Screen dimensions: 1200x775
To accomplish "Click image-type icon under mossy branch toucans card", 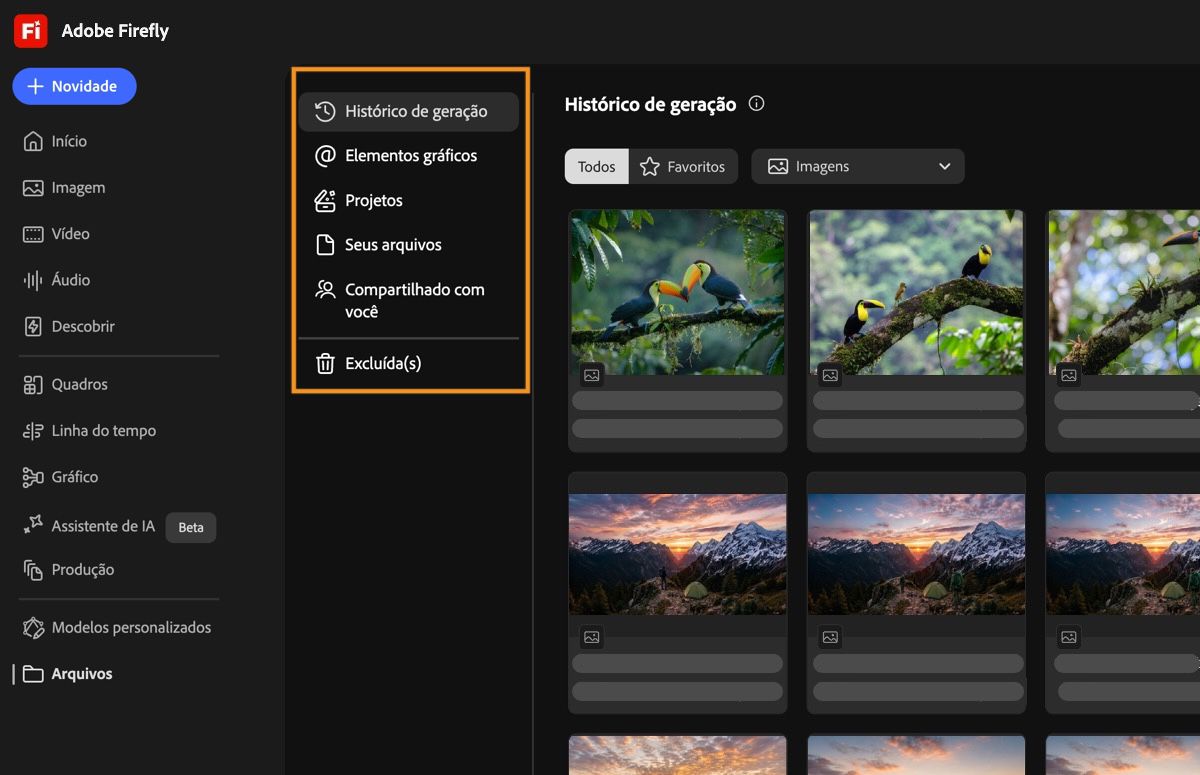I will tap(830, 376).
